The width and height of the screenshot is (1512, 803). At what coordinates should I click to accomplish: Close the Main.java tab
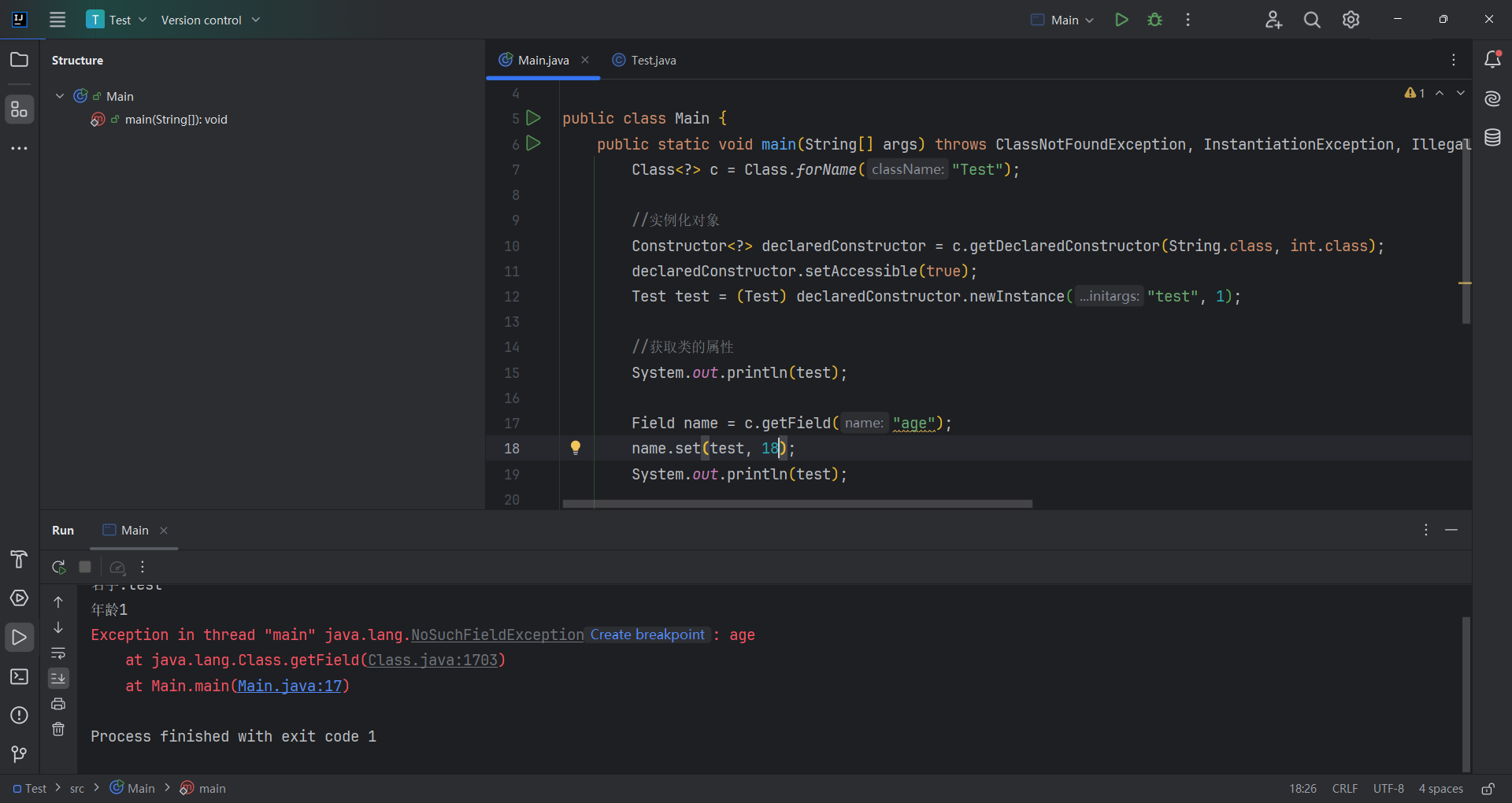[585, 60]
